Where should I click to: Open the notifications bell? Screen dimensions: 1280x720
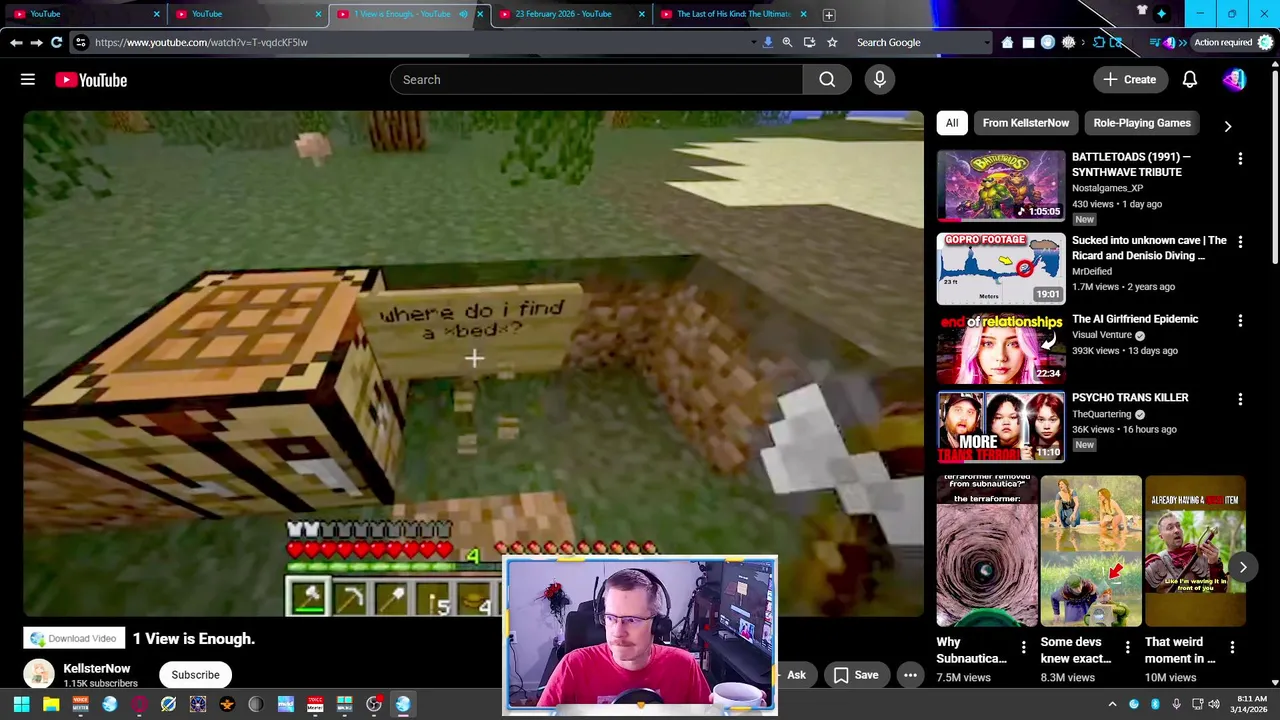1190,80
